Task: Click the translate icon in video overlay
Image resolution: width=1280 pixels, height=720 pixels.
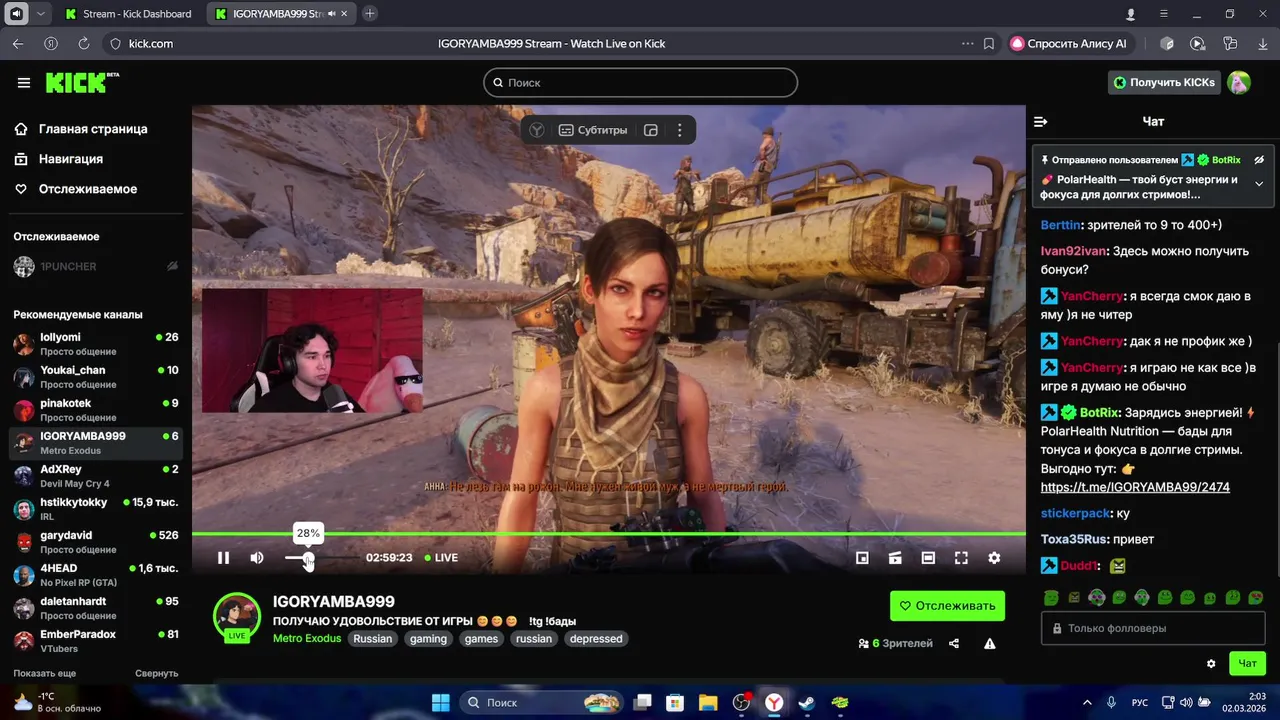Action: pyautogui.click(x=537, y=130)
